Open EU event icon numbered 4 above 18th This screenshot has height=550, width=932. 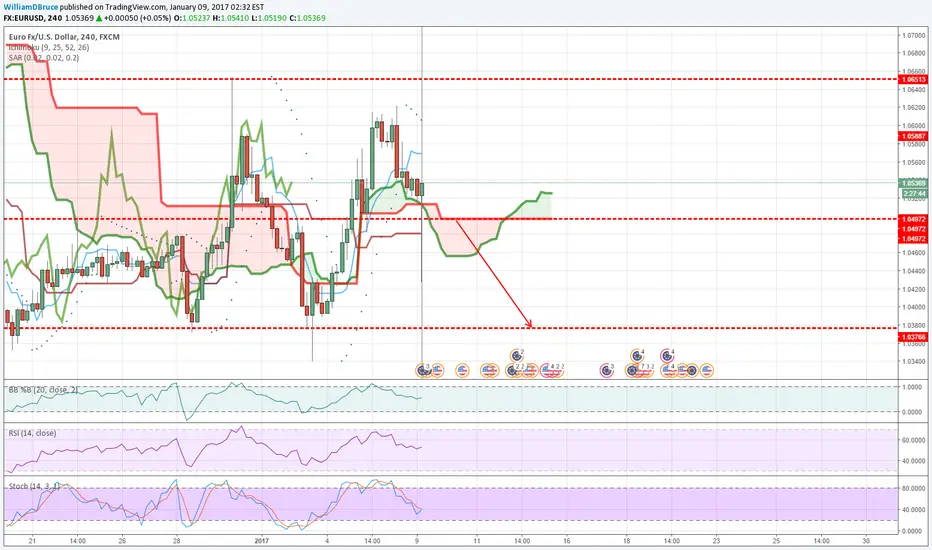[637, 356]
